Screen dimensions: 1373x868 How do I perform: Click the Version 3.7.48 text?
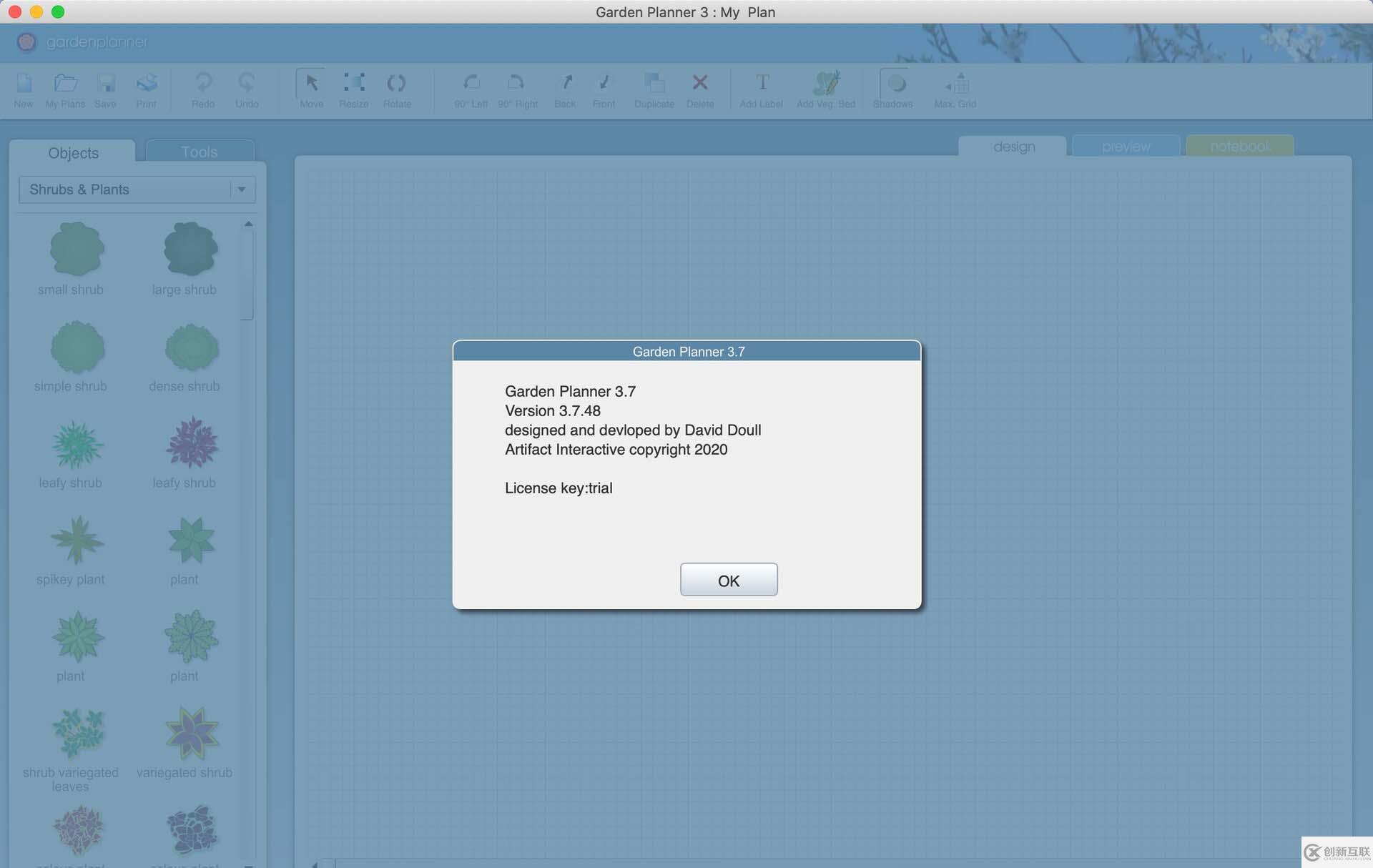coord(553,410)
